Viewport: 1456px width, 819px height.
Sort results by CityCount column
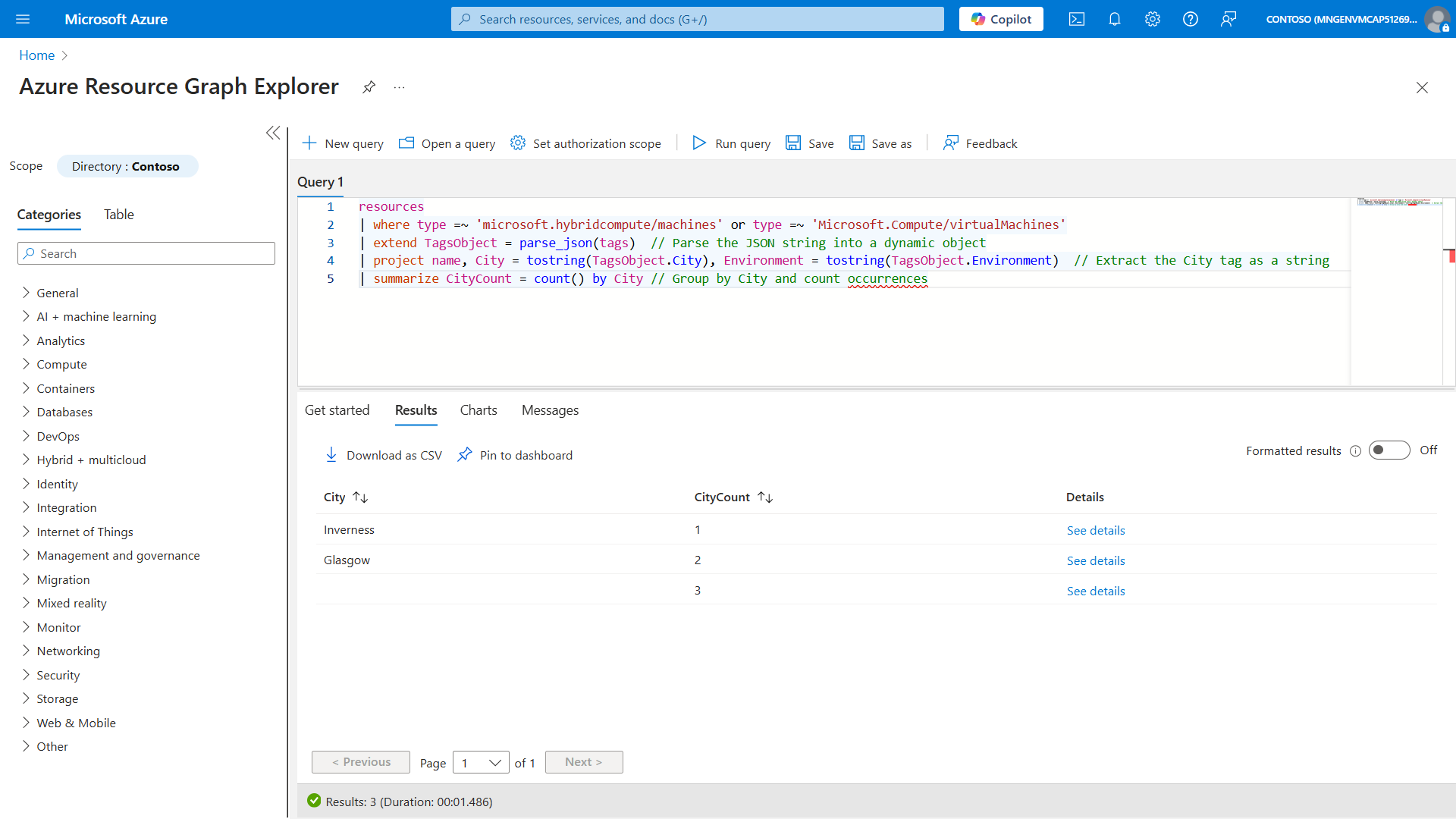tap(765, 497)
